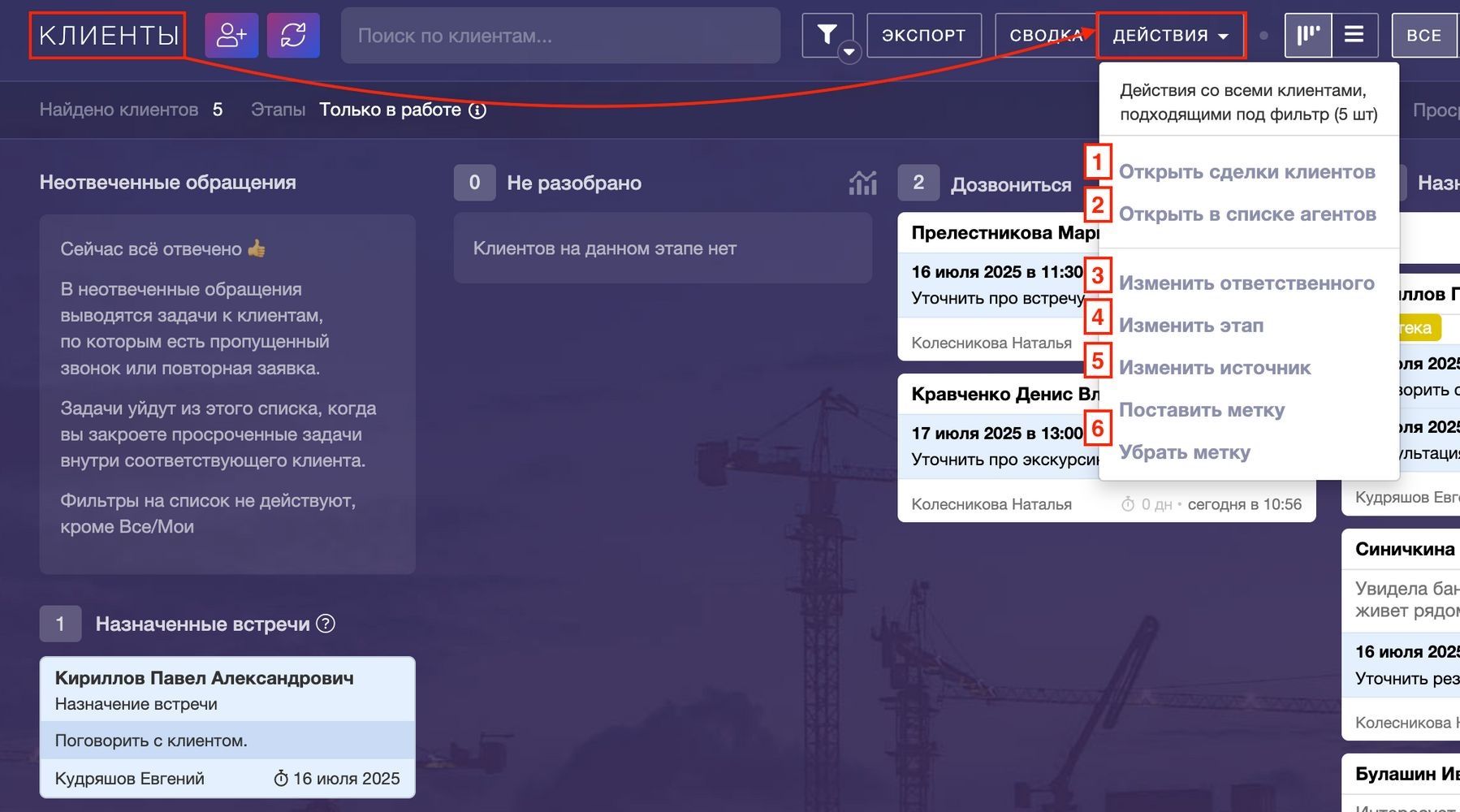
Task: Open the ДЕЙСТВИЯ dropdown menu
Action: pos(1171,35)
